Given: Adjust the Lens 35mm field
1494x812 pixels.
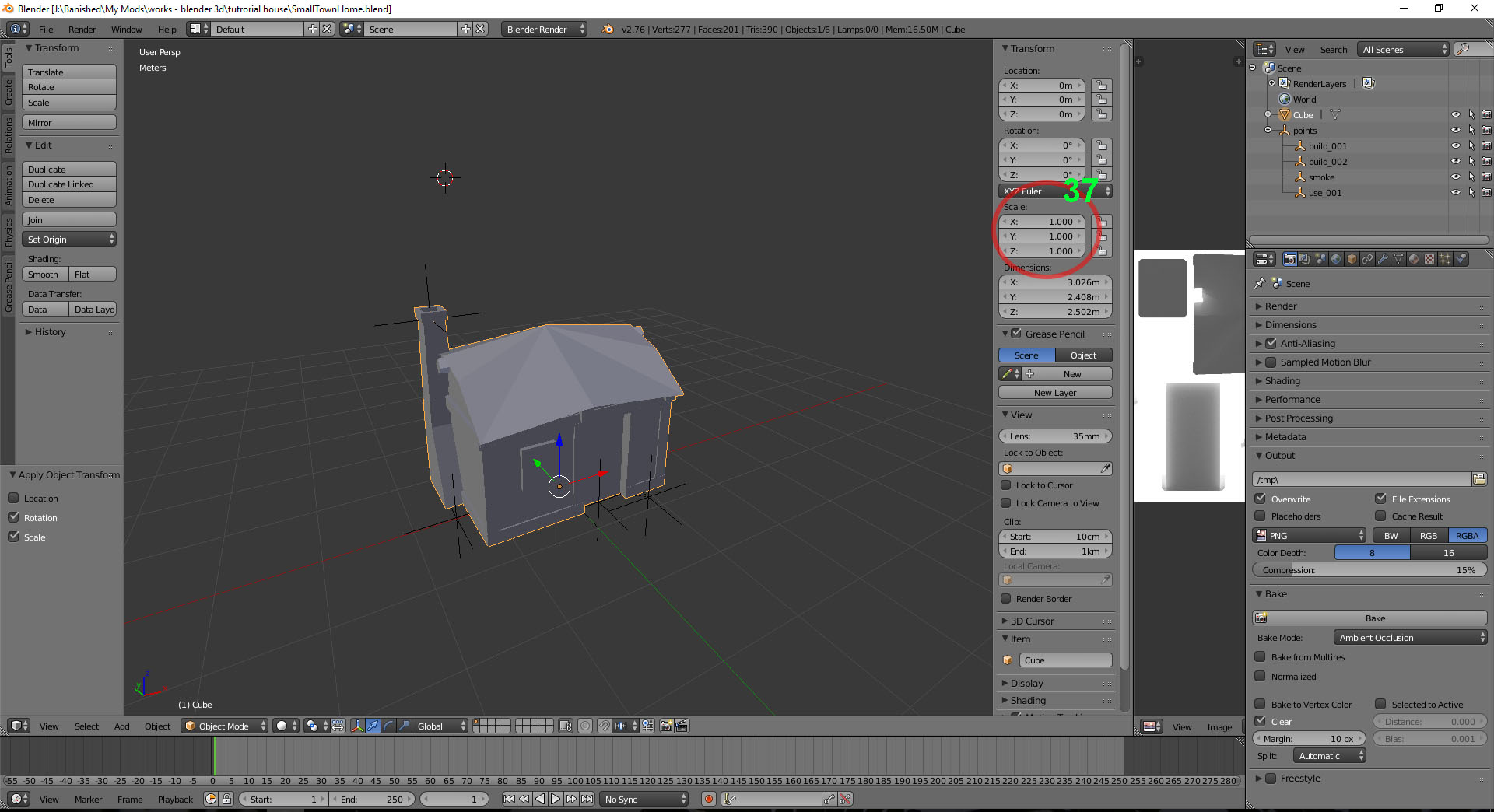Looking at the screenshot, I should (x=1055, y=436).
